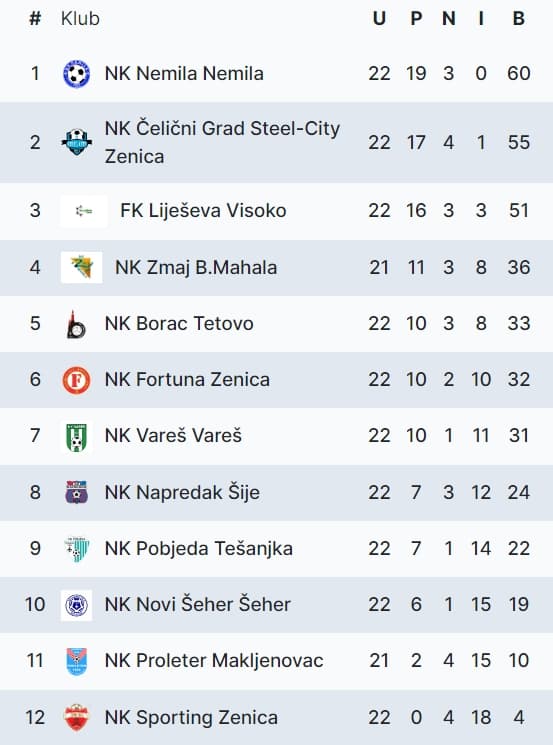Click the NK Borac Tetovo logo

coord(76,324)
